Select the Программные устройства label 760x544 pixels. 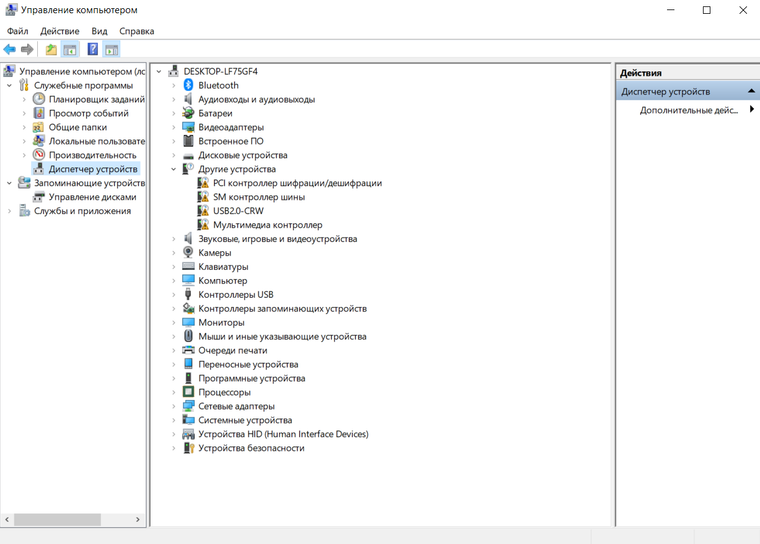click(252, 379)
